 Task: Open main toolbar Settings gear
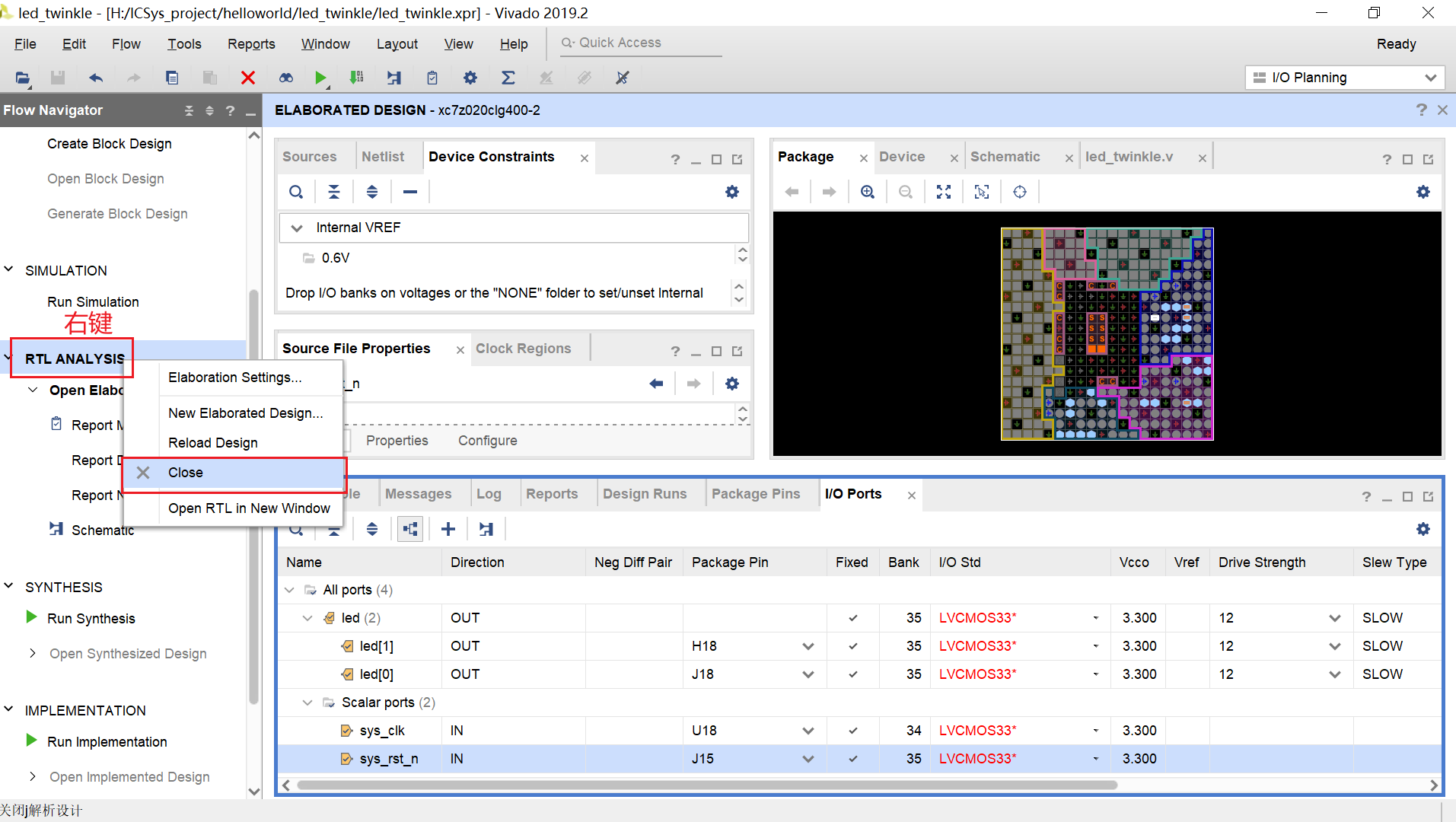pyautogui.click(x=470, y=78)
